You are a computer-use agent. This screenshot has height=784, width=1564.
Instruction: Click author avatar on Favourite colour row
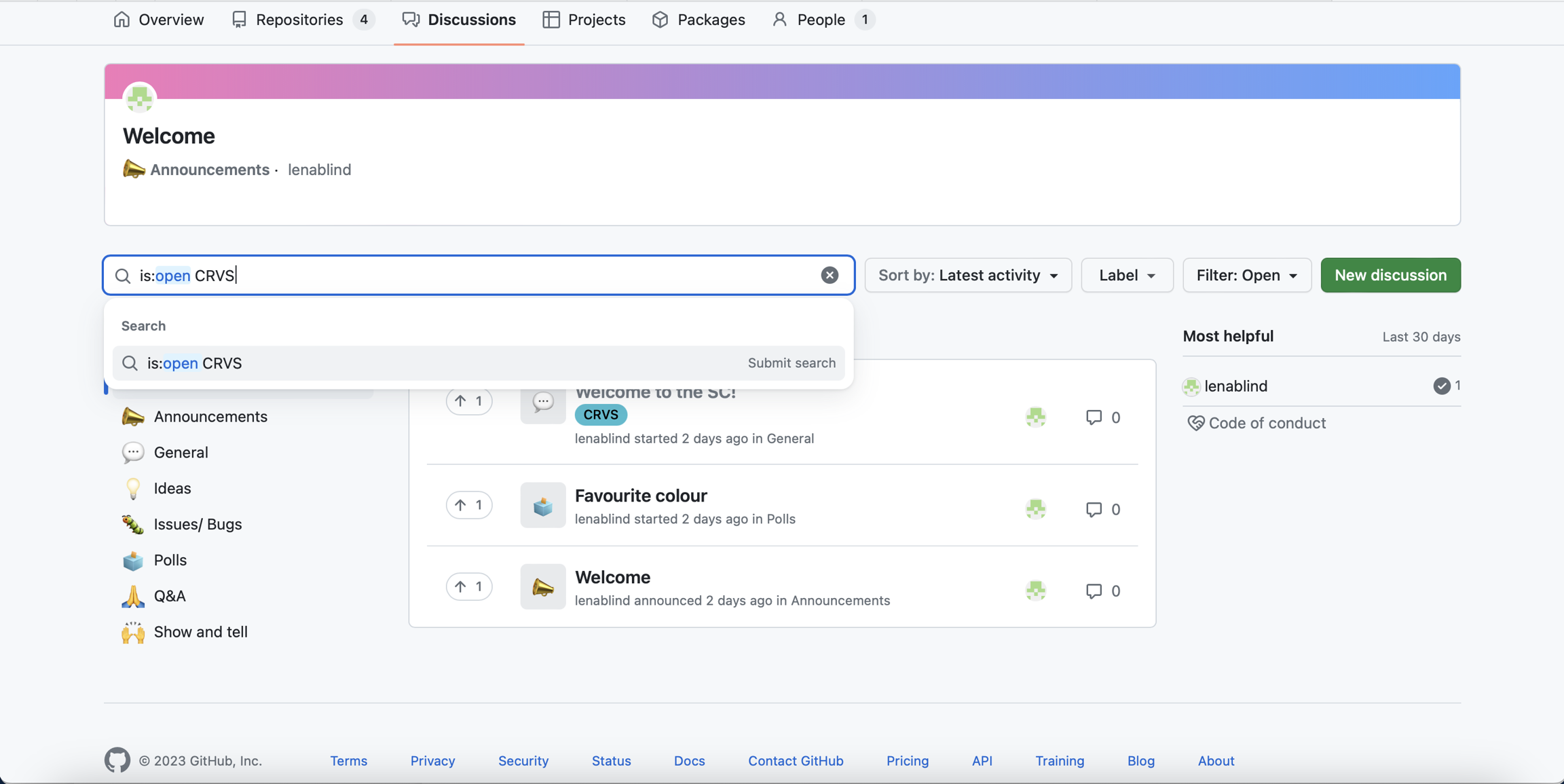(x=1035, y=509)
